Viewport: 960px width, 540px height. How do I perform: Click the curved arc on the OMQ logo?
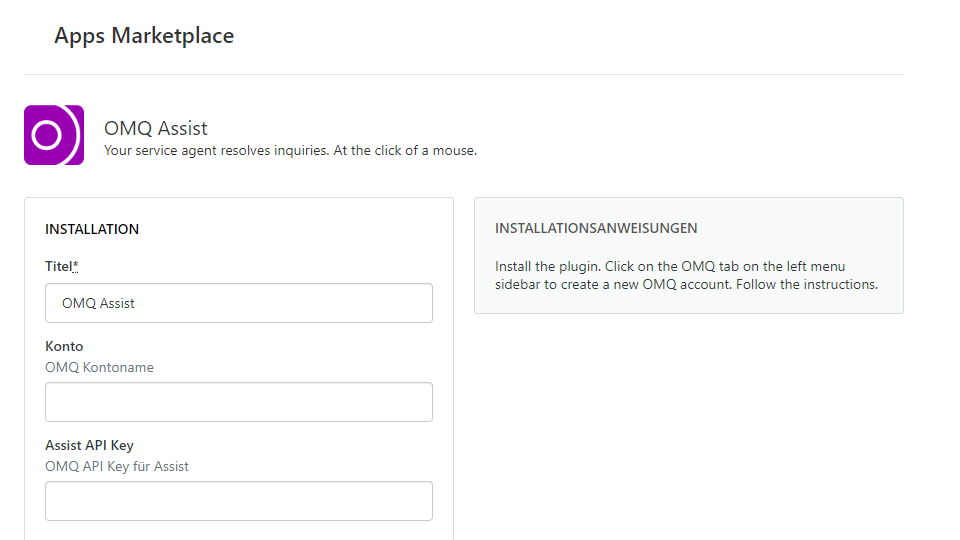76,135
